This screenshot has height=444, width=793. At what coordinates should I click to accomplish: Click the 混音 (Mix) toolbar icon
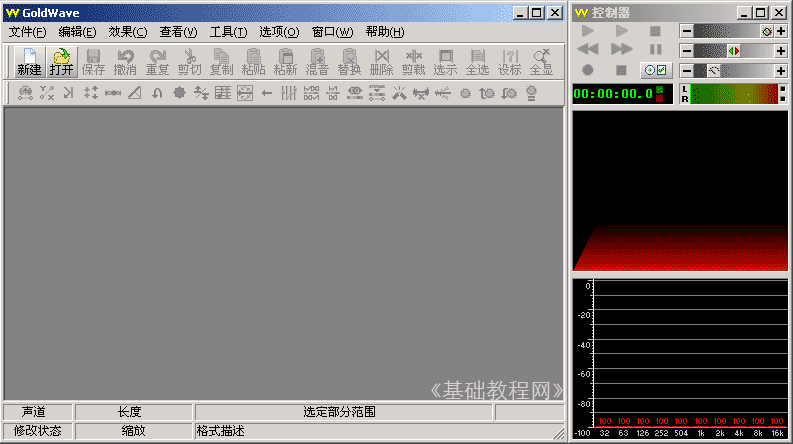pyautogui.click(x=317, y=62)
